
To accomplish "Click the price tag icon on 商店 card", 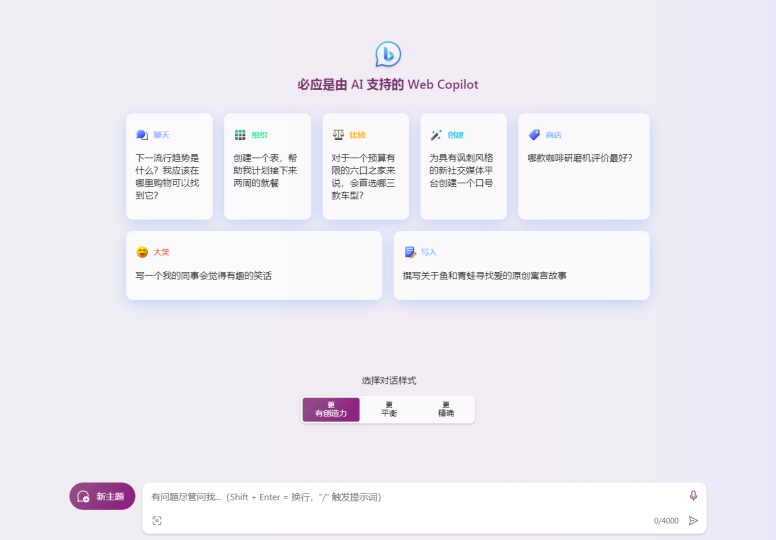I will tap(534, 135).
